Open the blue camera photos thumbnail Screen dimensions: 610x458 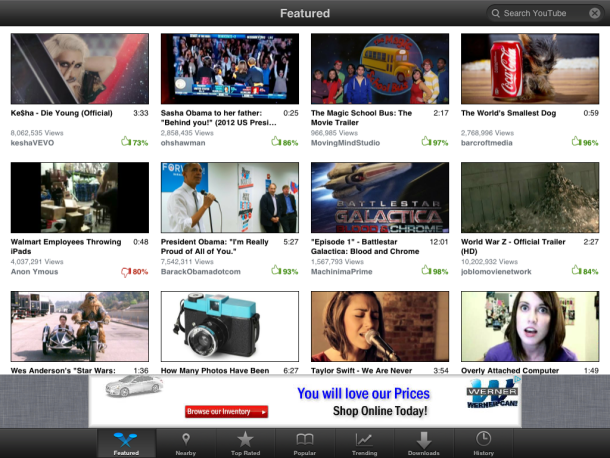tap(230, 326)
